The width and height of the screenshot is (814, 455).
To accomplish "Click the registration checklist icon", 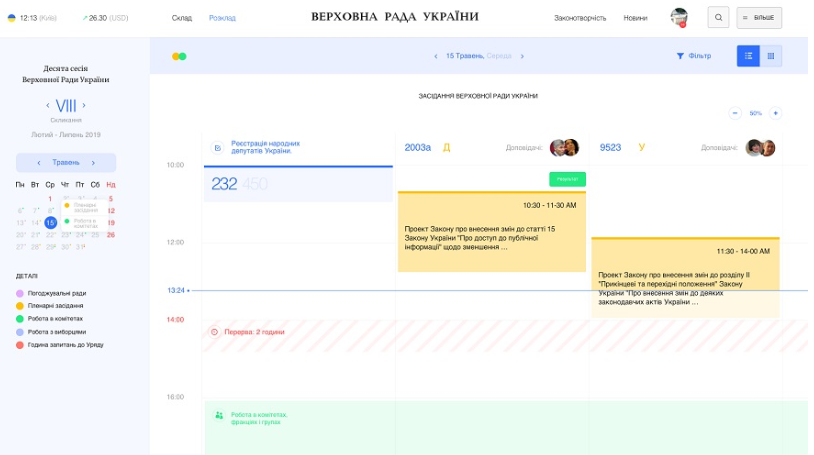I will [218, 148].
